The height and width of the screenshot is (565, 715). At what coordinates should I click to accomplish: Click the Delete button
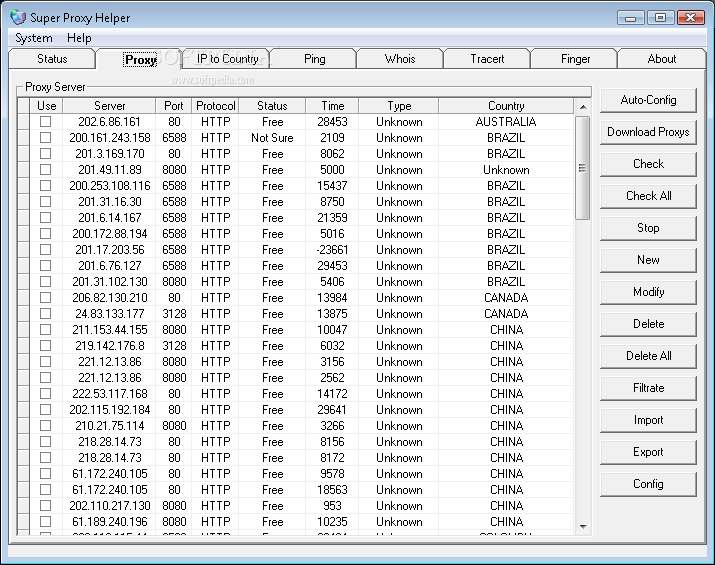[648, 324]
